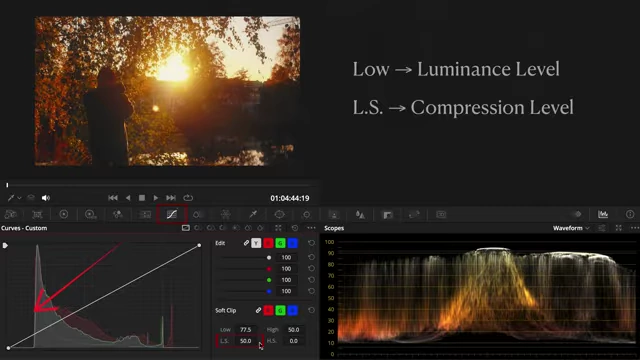640x360 pixels.
Task: Open the Color Warper palette
Action: tap(198, 214)
